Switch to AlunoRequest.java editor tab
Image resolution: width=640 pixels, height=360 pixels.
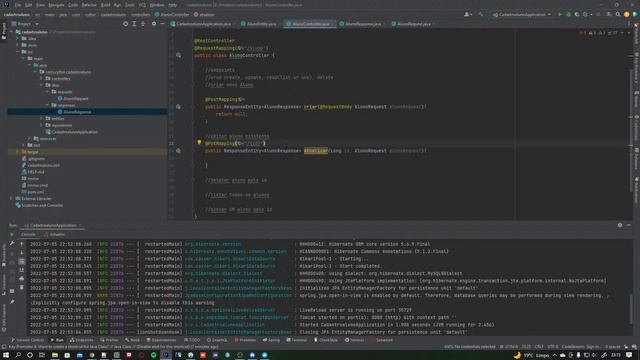point(413,24)
